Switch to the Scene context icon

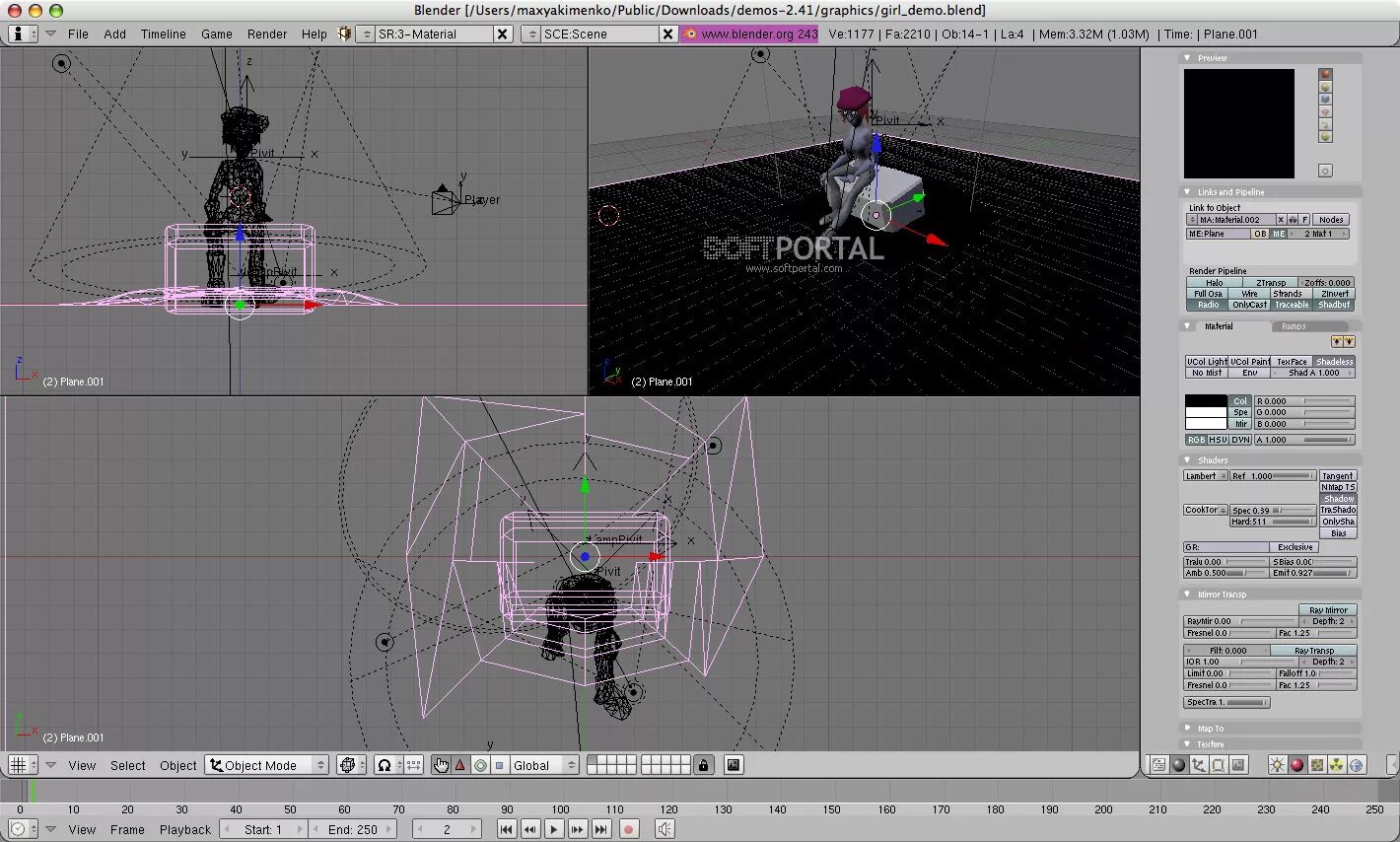coord(1239,765)
